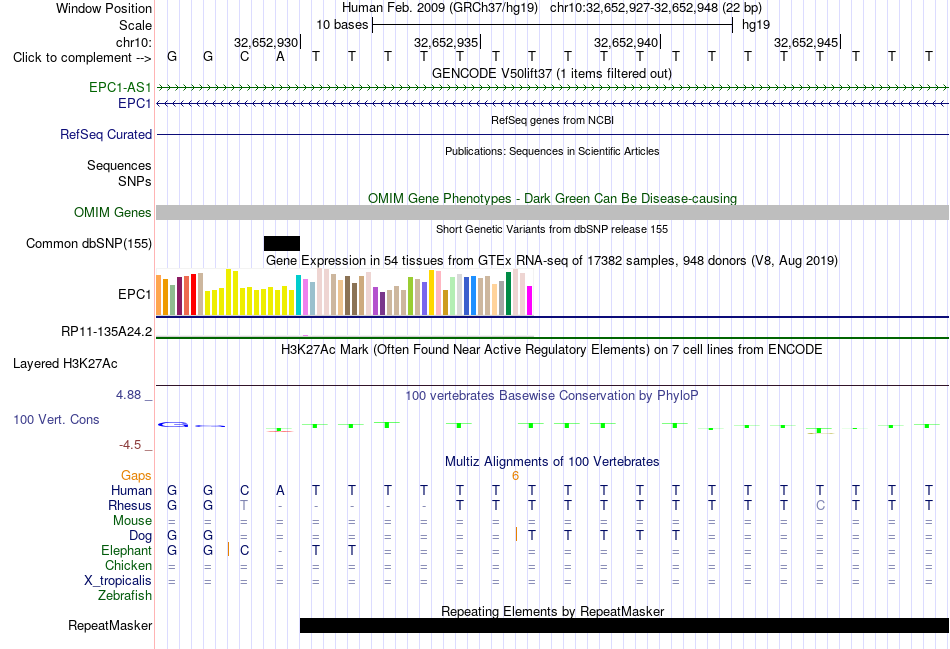Viewport: 950px width, 649px height.
Task: Click the orange Gaps label
Action: click(136, 476)
